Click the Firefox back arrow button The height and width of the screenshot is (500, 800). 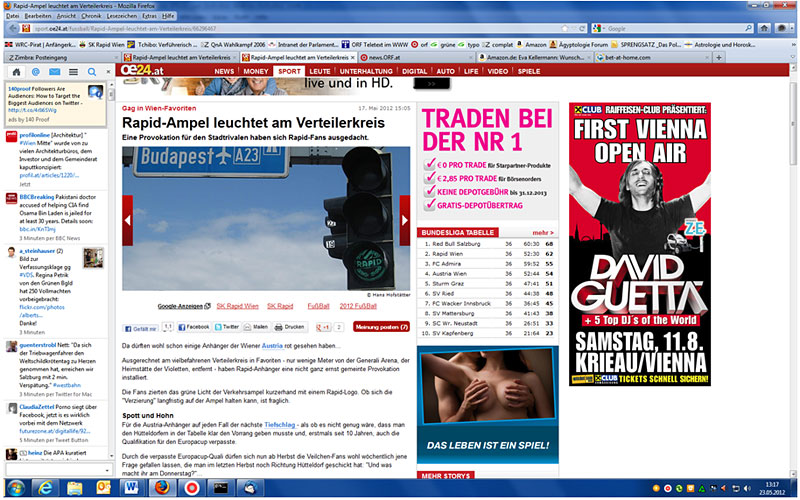13,29
